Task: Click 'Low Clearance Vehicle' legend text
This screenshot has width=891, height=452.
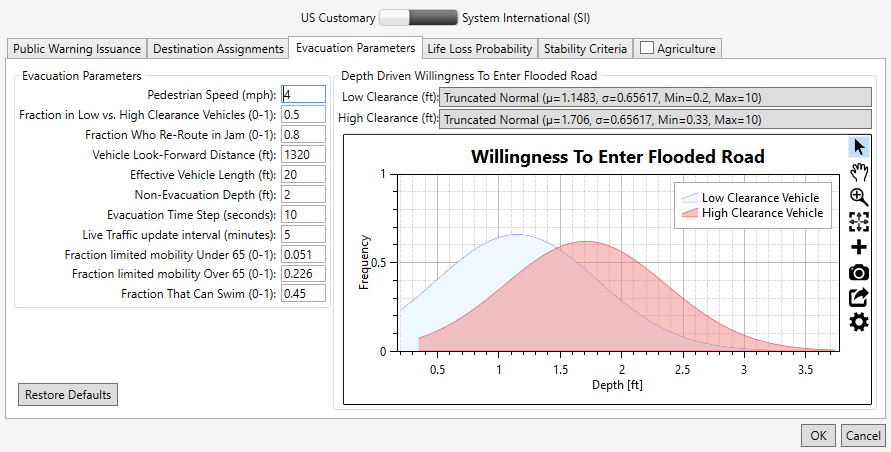Action: (x=760, y=198)
